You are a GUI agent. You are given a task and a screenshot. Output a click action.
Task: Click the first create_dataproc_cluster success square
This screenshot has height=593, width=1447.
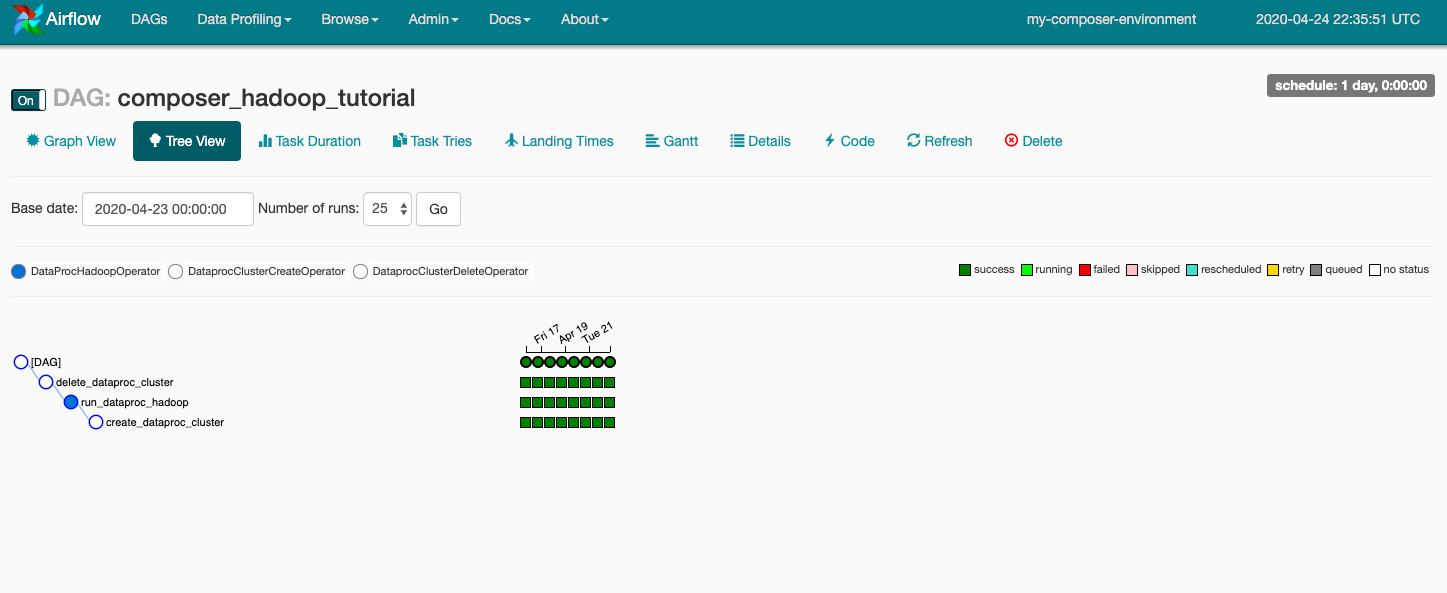point(525,423)
